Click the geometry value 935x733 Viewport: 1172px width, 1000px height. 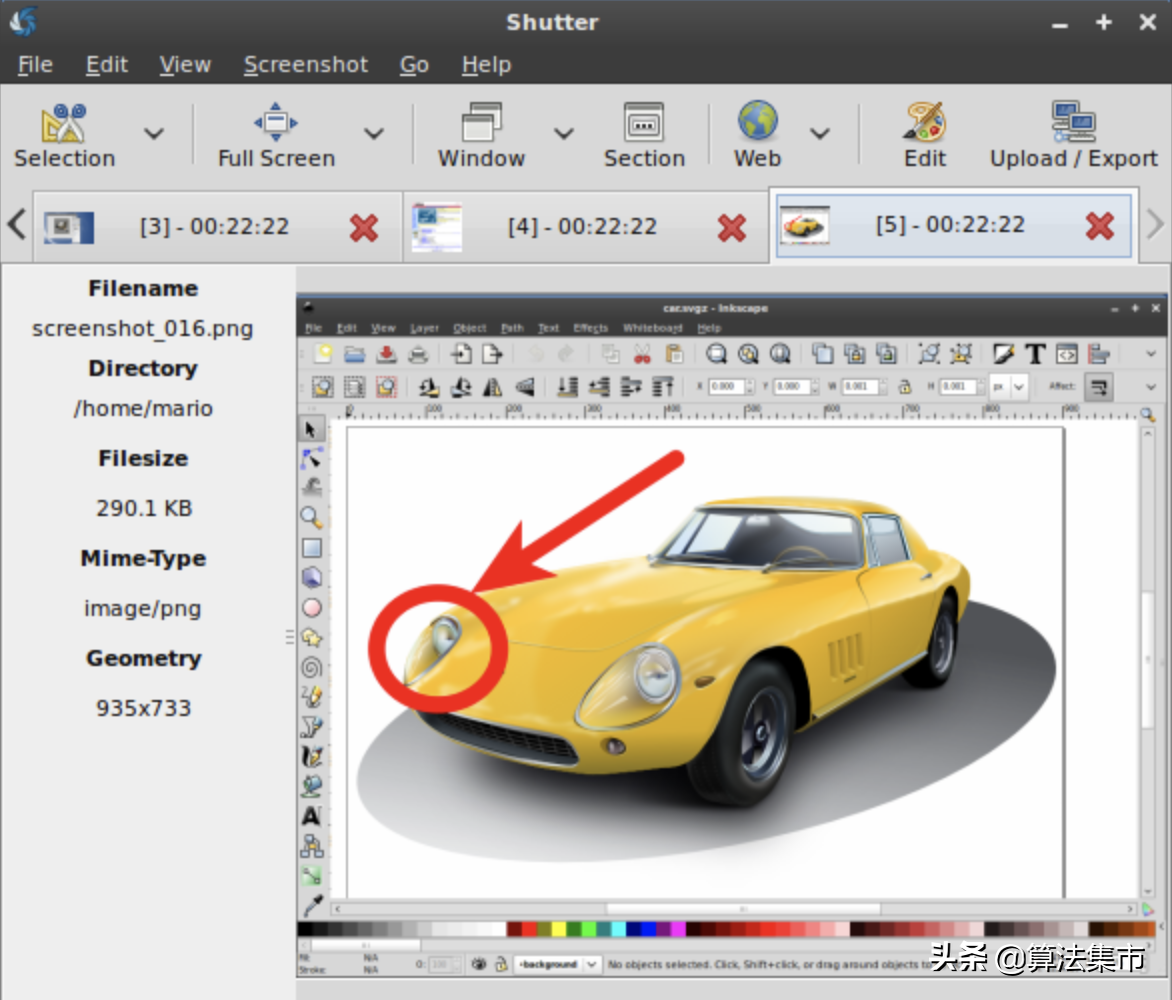[144, 708]
